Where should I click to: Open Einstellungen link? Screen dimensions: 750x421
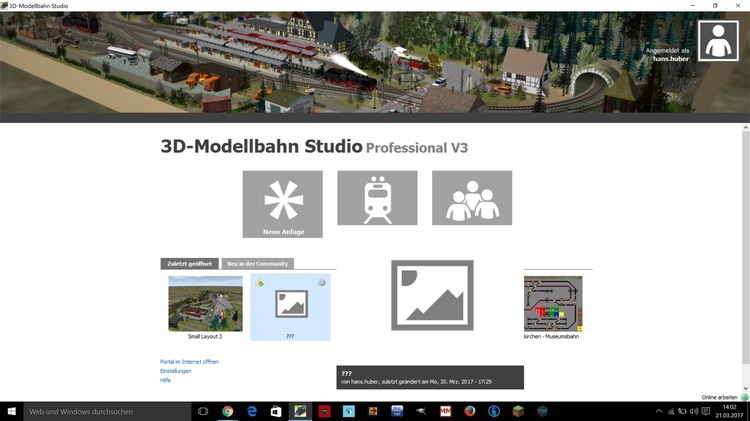tap(176, 371)
